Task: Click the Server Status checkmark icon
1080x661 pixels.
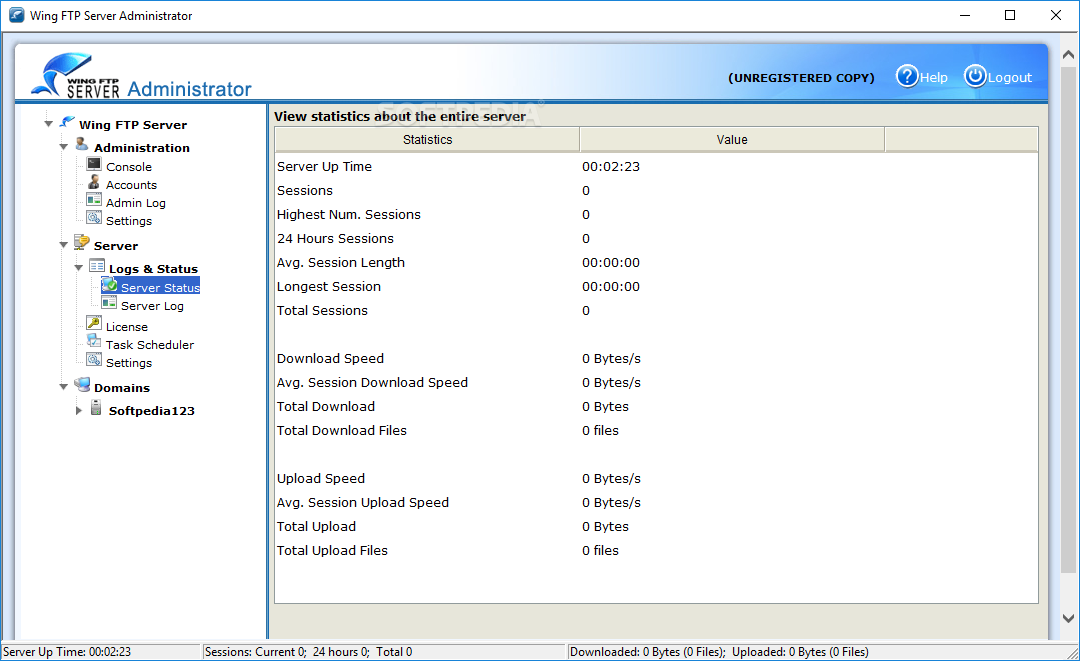Action: click(110, 285)
